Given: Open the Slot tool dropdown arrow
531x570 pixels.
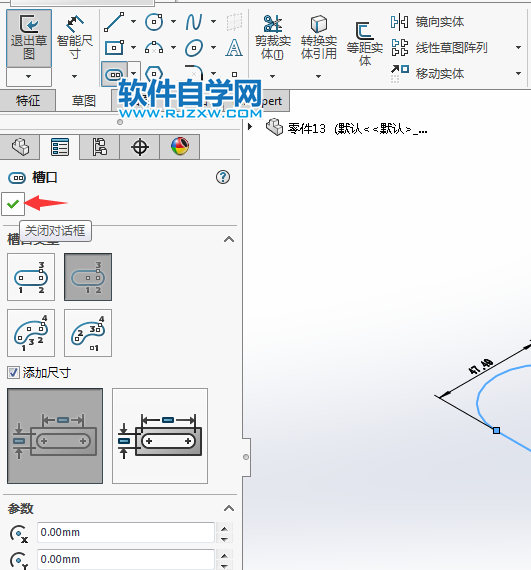Looking at the screenshot, I should pyautogui.click(x=134, y=73).
